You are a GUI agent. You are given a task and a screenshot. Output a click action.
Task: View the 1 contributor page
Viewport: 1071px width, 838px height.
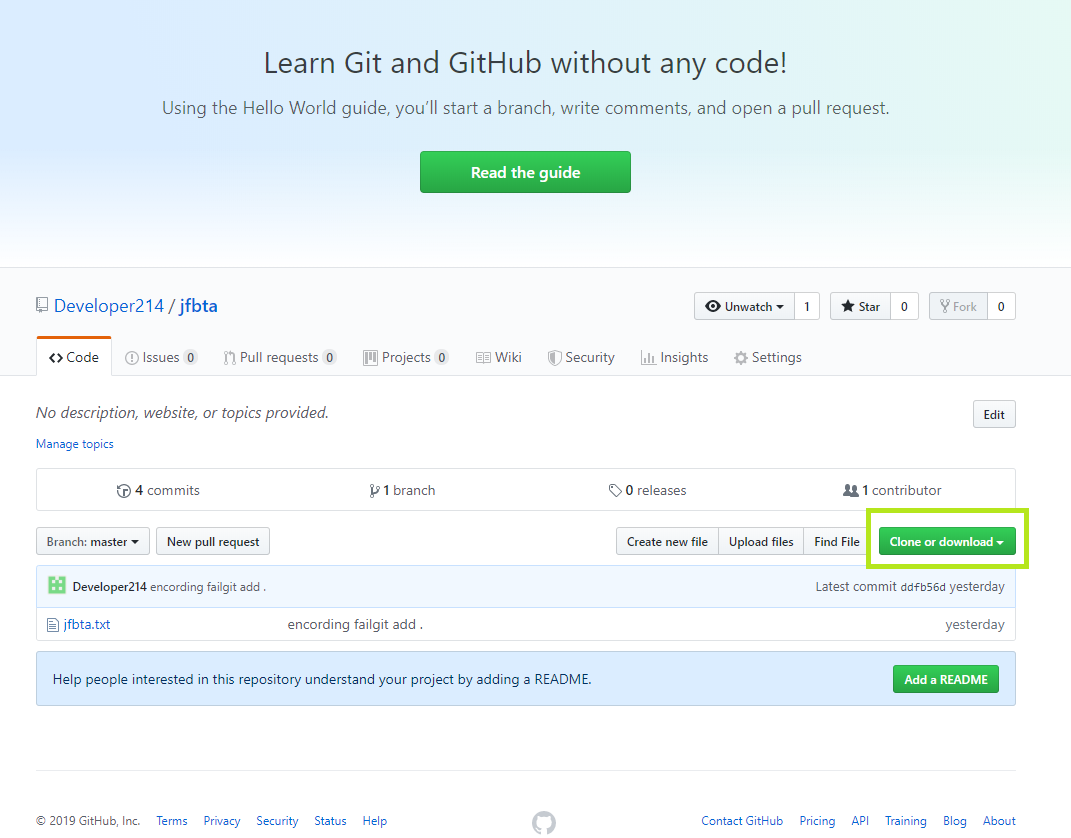pyautogui.click(x=892, y=490)
